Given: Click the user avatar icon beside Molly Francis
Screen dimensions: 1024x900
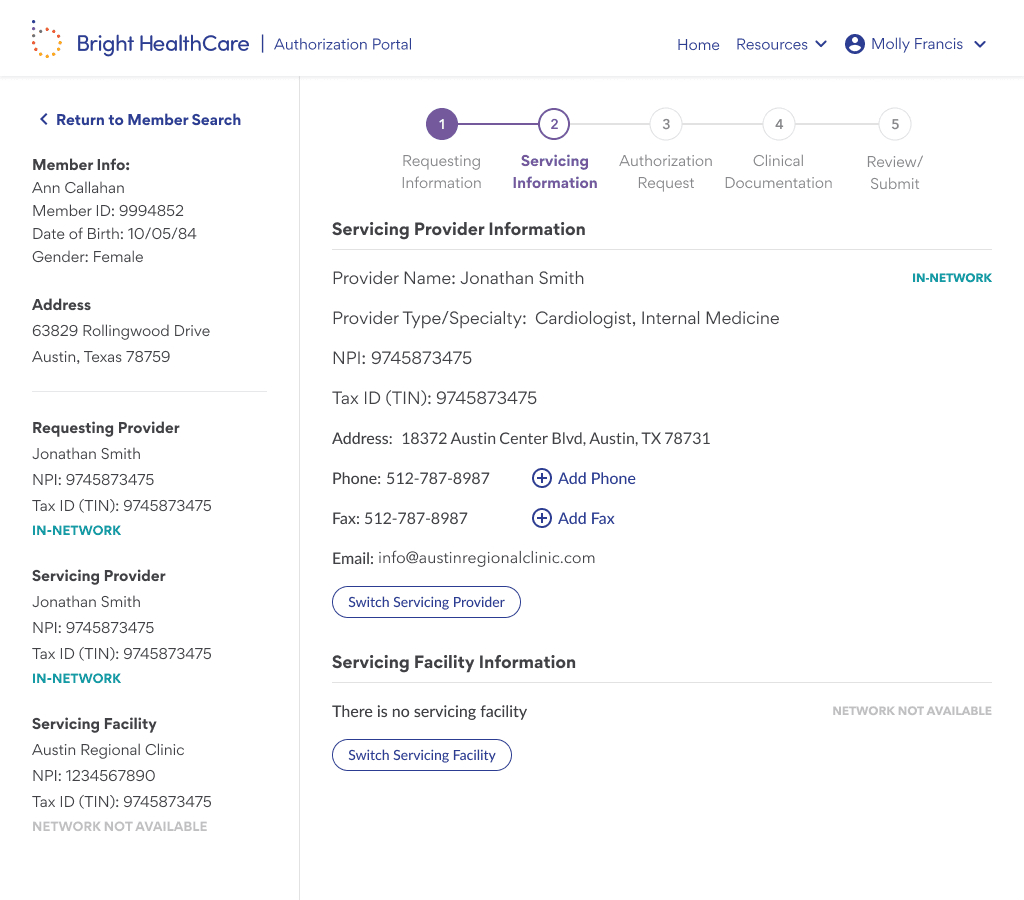Looking at the screenshot, I should 854,44.
